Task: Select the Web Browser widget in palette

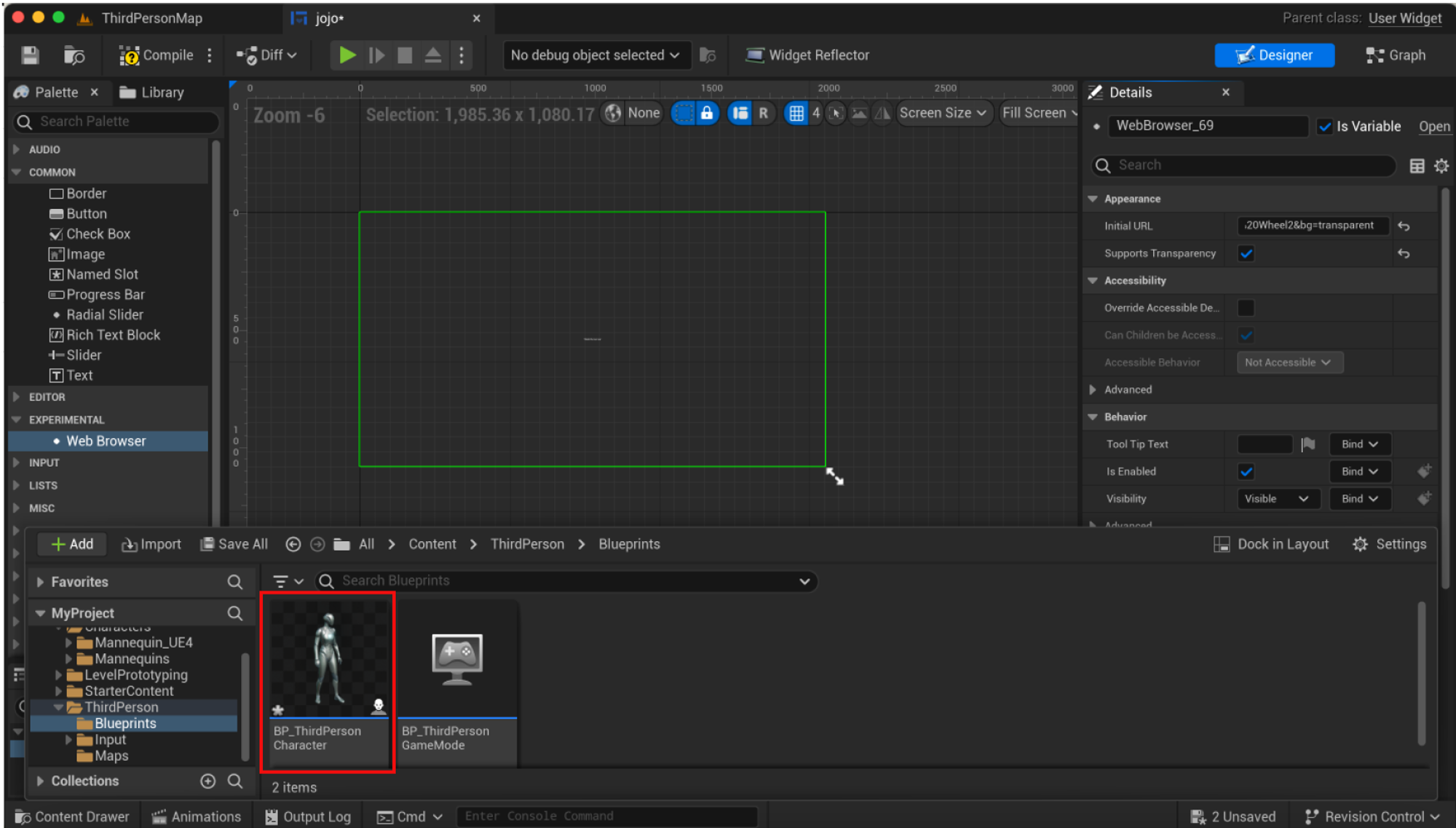Action: point(105,441)
